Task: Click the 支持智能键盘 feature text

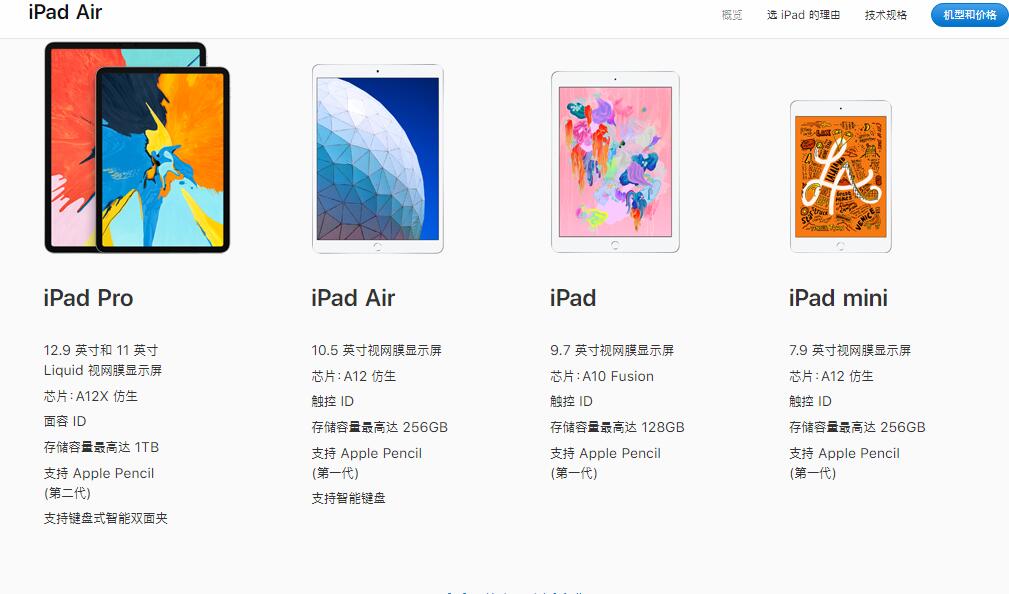Action: tap(348, 497)
